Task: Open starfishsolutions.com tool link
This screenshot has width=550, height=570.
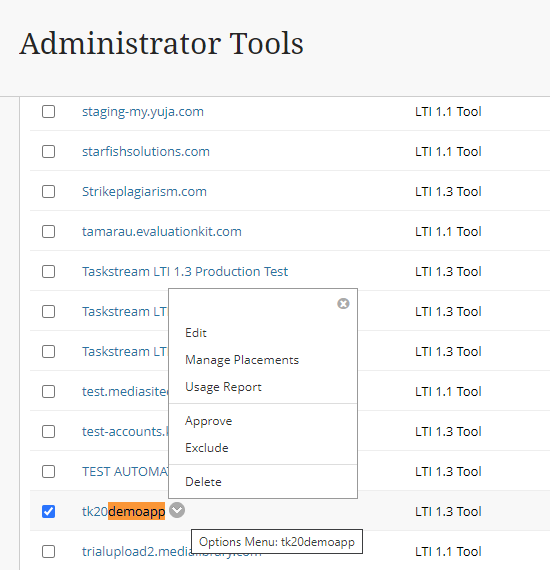Action: click(x=146, y=152)
